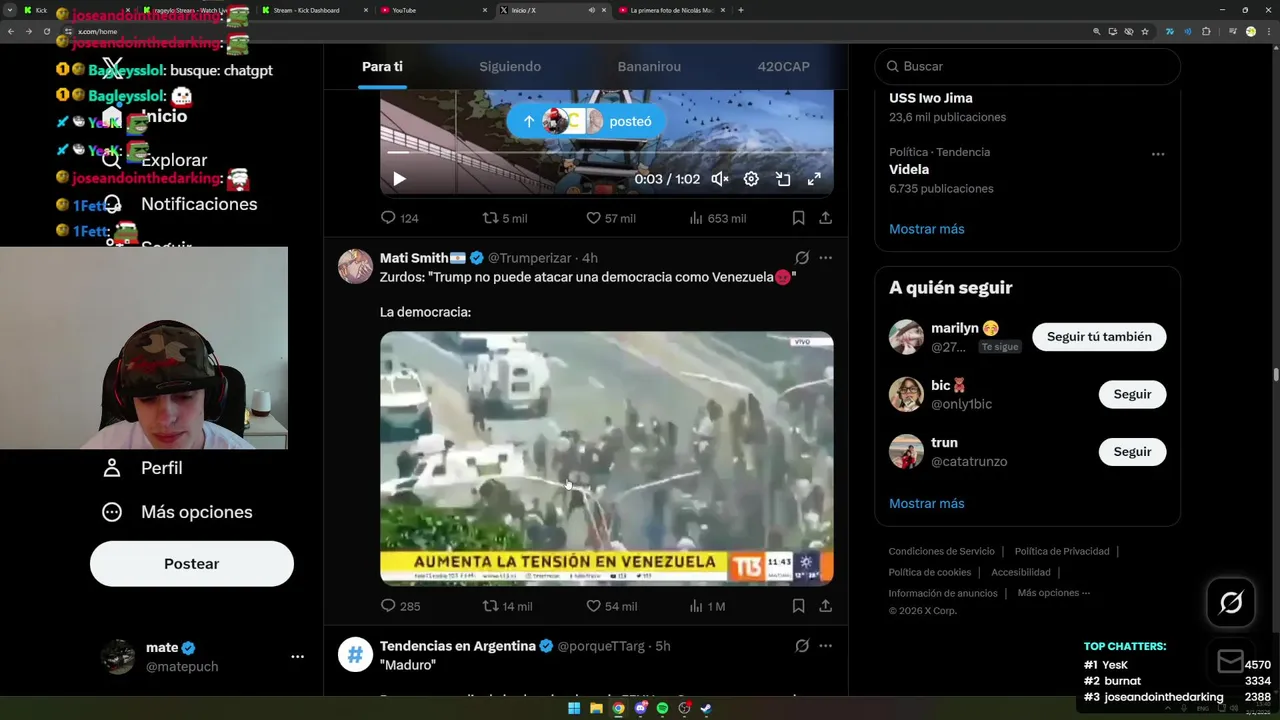Like the post with 57 mil likes
Screen dimensions: 1280x720
click(x=610, y=218)
